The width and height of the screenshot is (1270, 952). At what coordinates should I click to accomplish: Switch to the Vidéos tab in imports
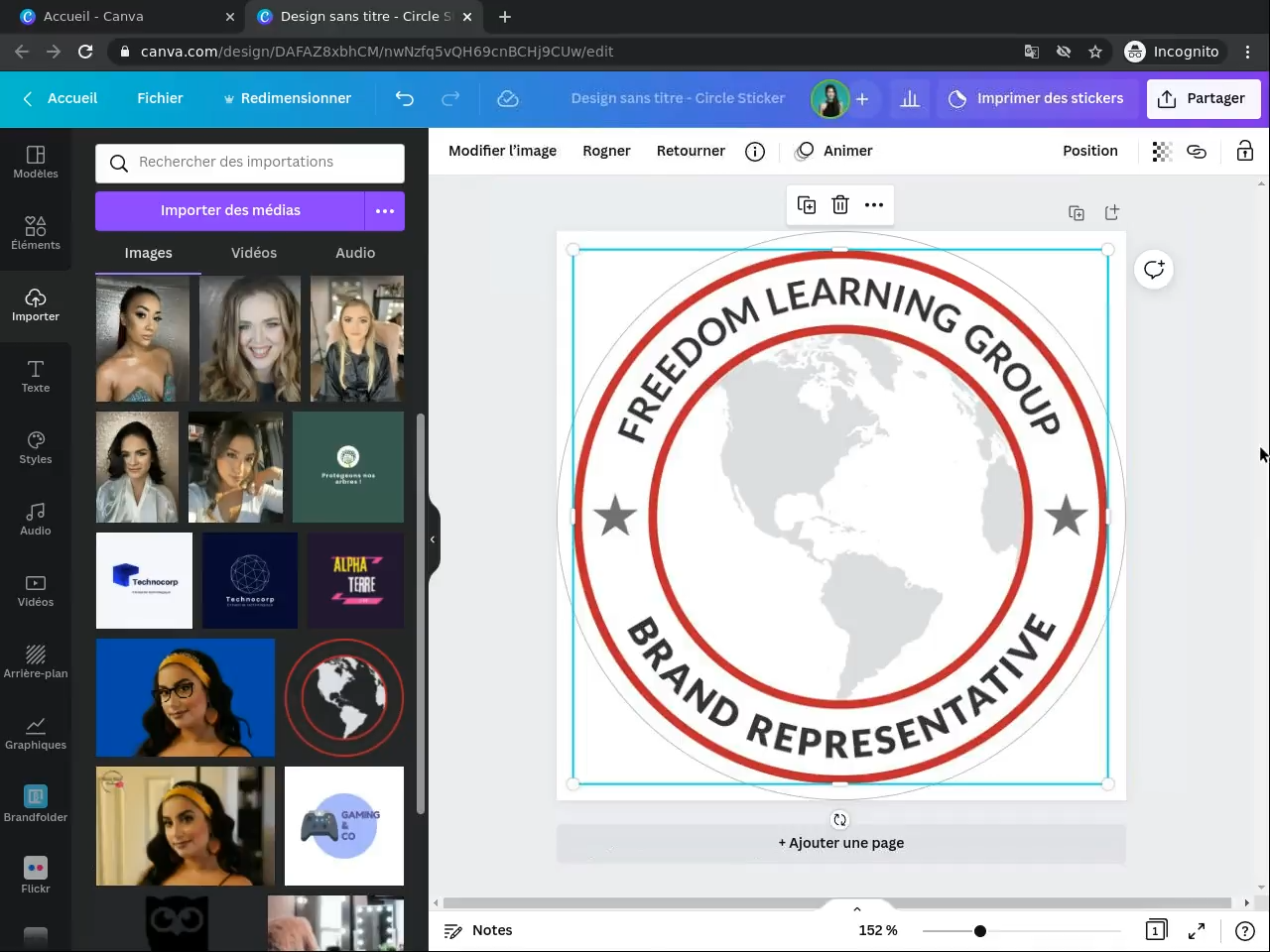[x=254, y=253]
